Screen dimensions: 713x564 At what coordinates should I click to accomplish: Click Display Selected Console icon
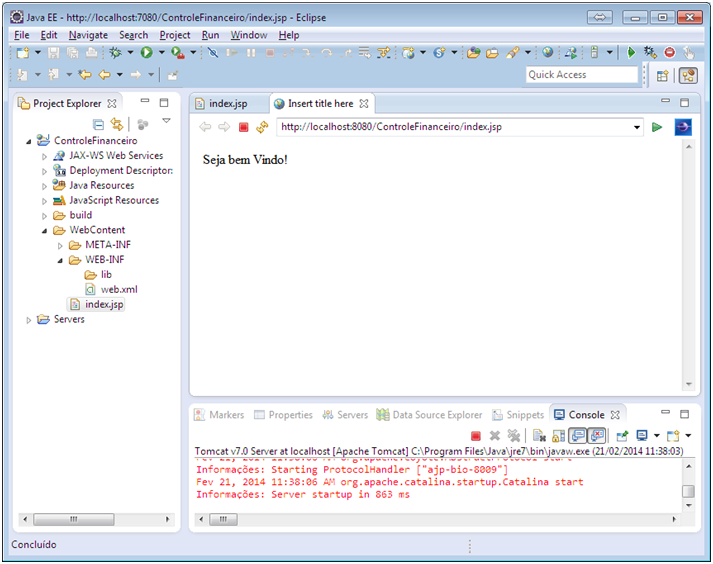(x=642, y=436)
